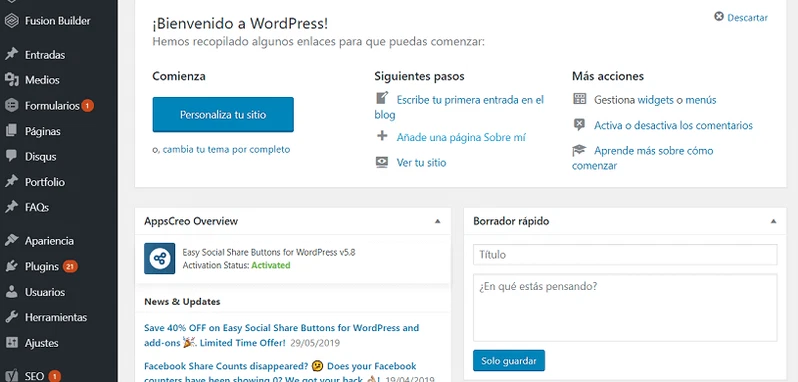Open the Fusion Builder menu
The image size is (798, 382).
(x=59, y=21)
